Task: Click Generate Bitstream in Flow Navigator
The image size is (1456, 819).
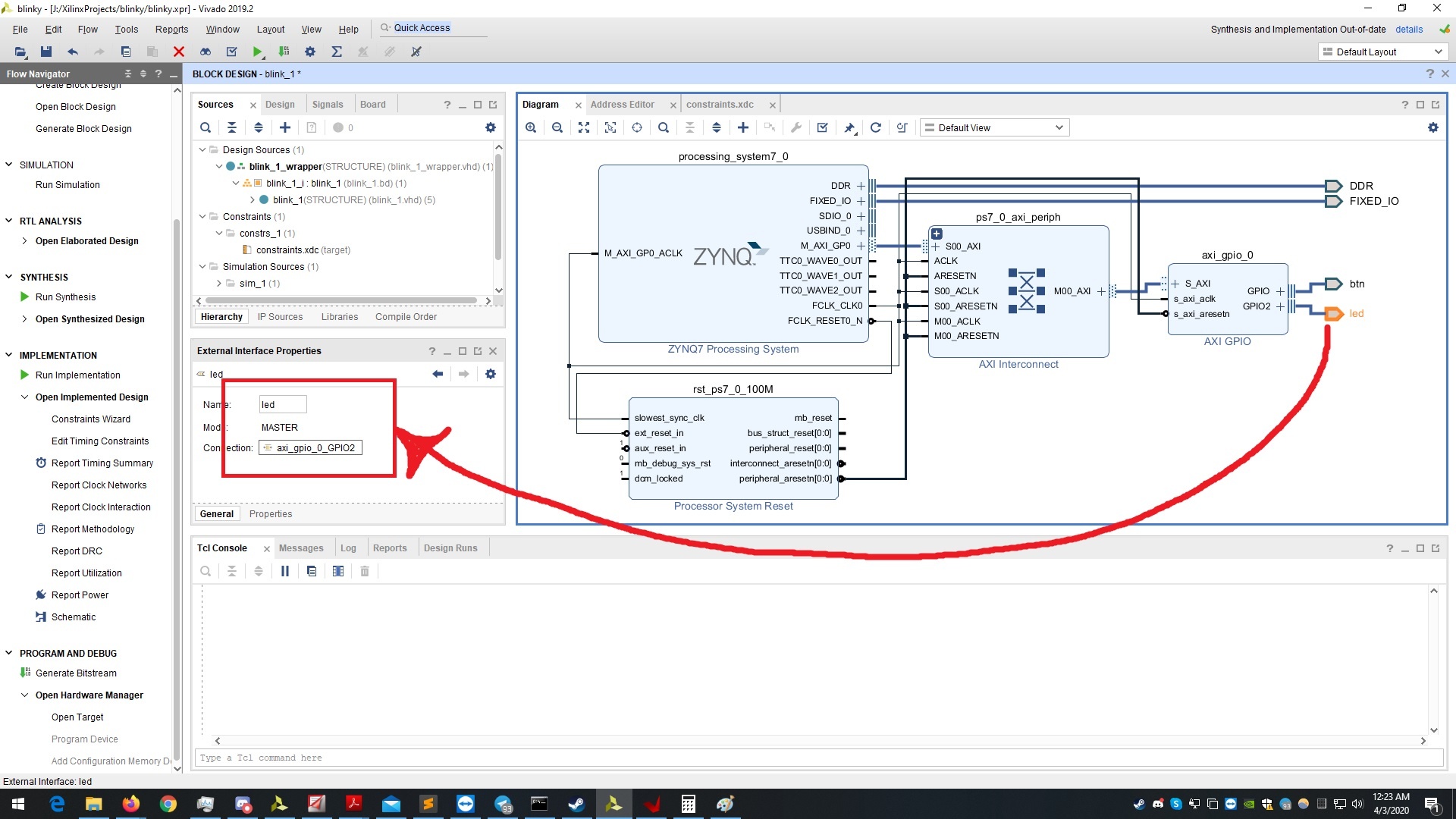Action: [x=76, y=673]
